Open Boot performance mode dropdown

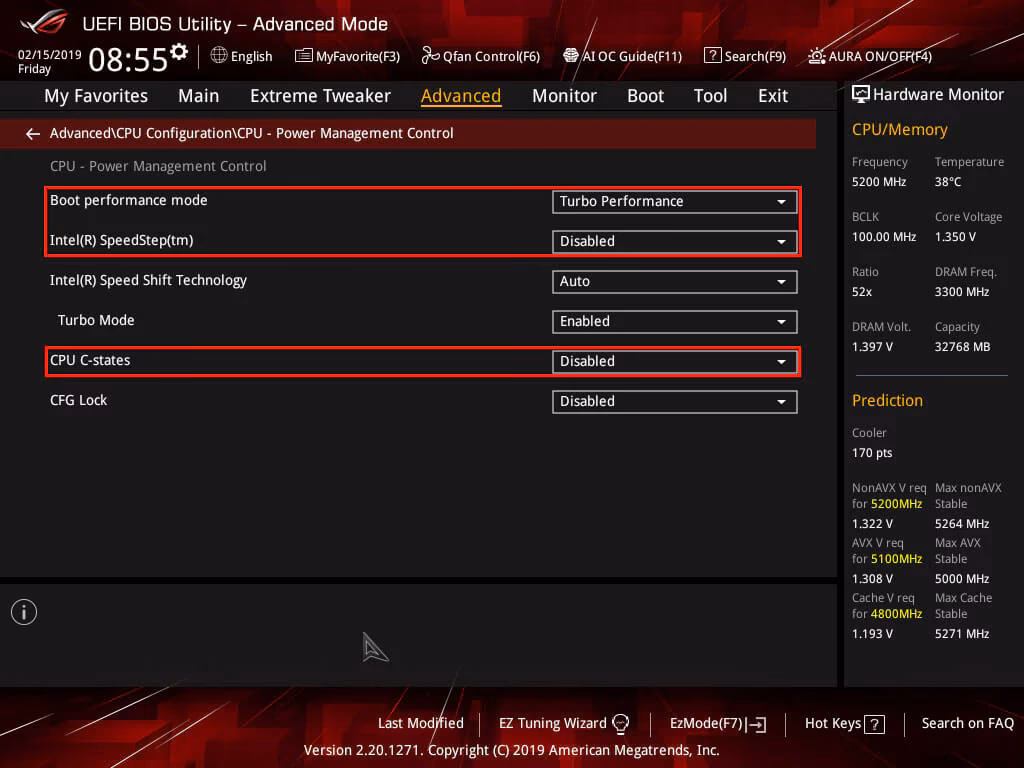(x=674, y=202)
